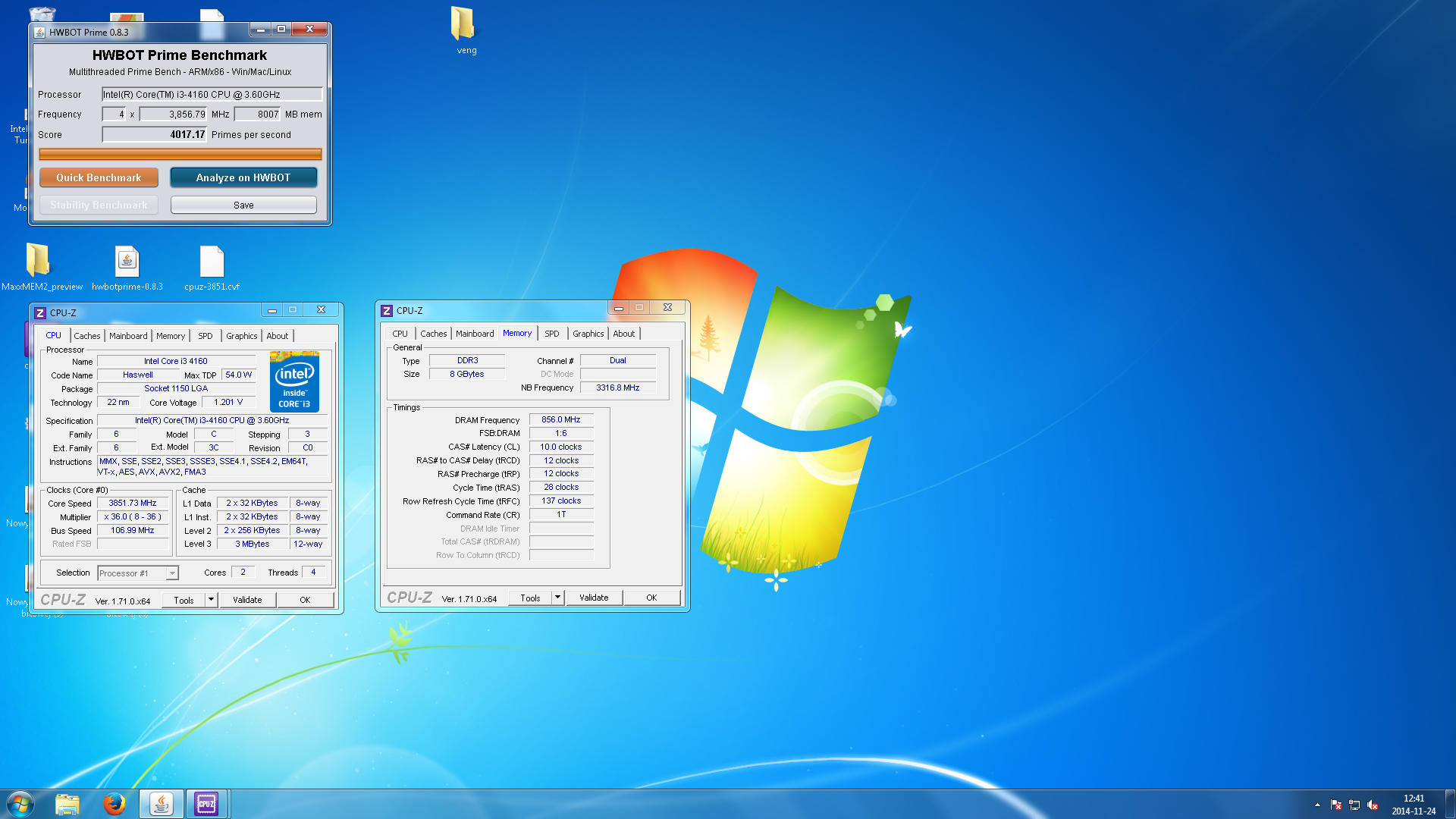
Task: Click the Score field showing 4017.17
Action: coord(155,134)
